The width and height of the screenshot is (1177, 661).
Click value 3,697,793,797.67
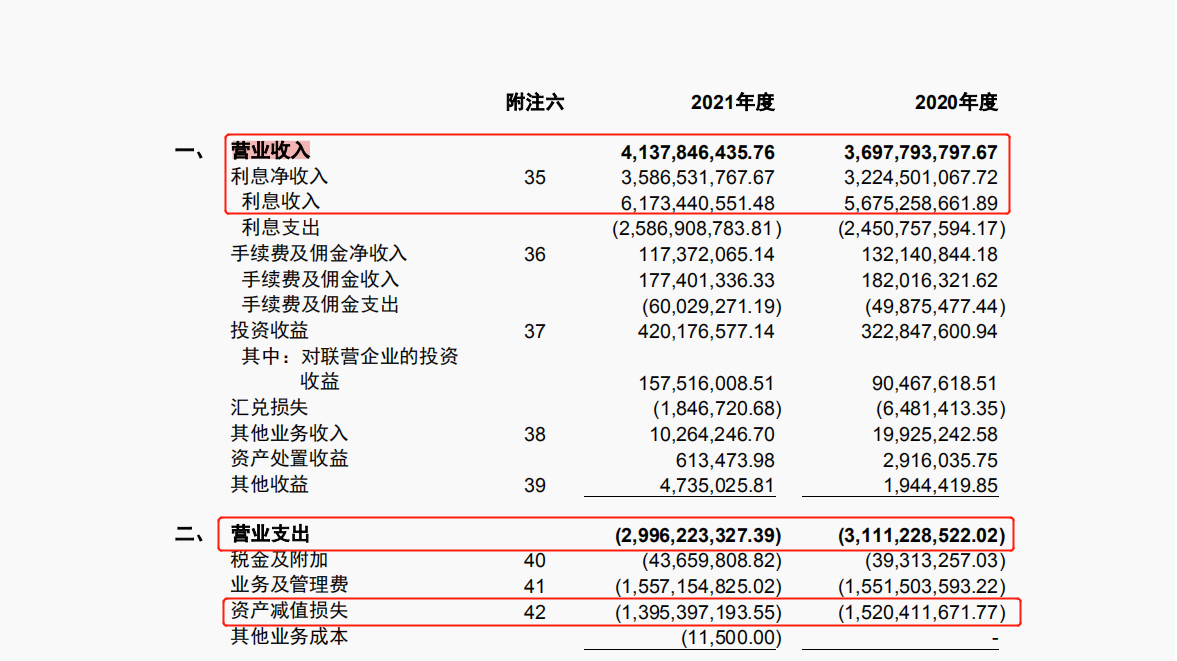(920, 153)
